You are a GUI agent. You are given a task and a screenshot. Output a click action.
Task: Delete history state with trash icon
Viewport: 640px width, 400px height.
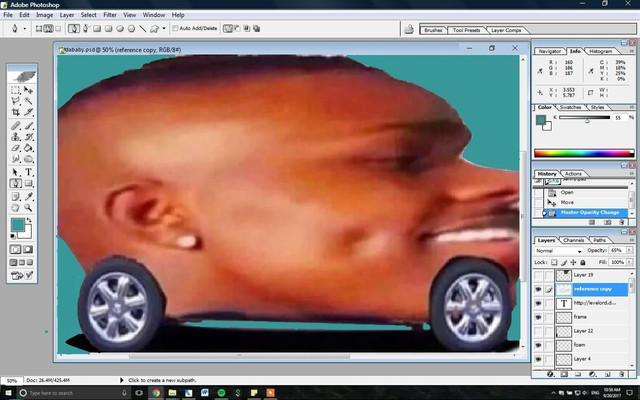[621, 222]
